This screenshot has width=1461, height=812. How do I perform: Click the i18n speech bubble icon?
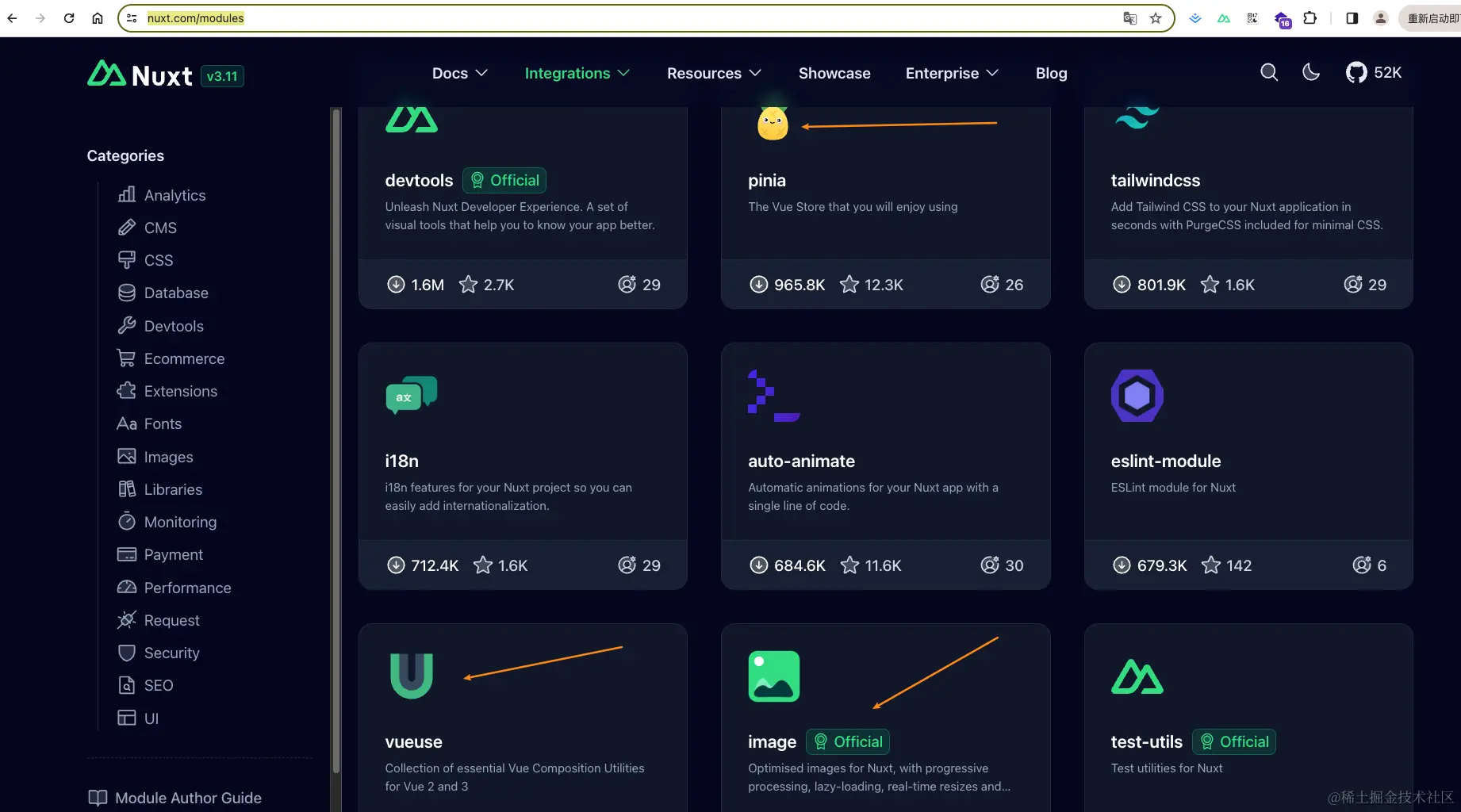coord(411,395)
